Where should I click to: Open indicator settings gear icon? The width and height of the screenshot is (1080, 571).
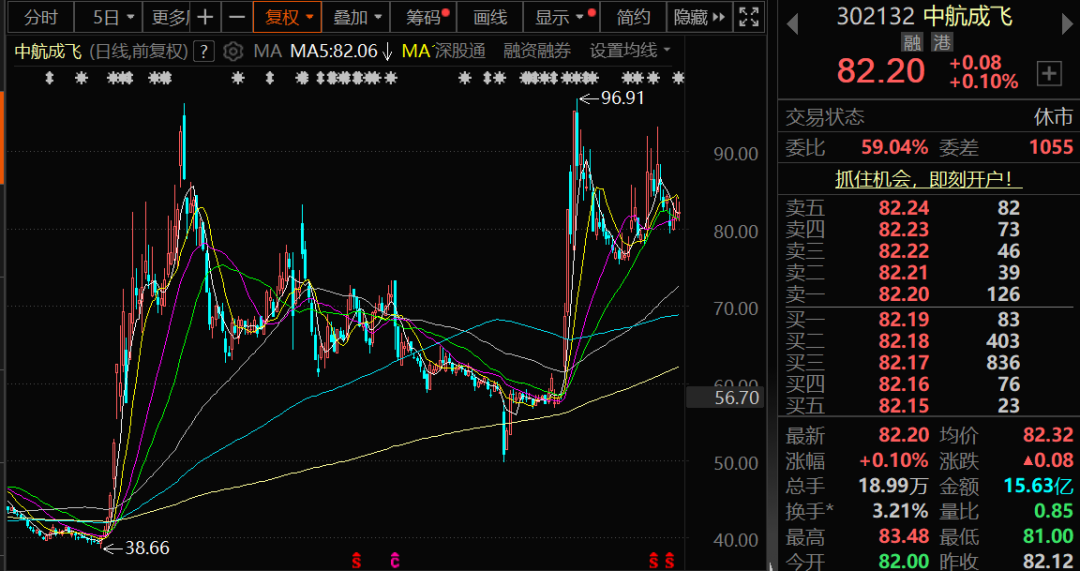tap(233, 51)
